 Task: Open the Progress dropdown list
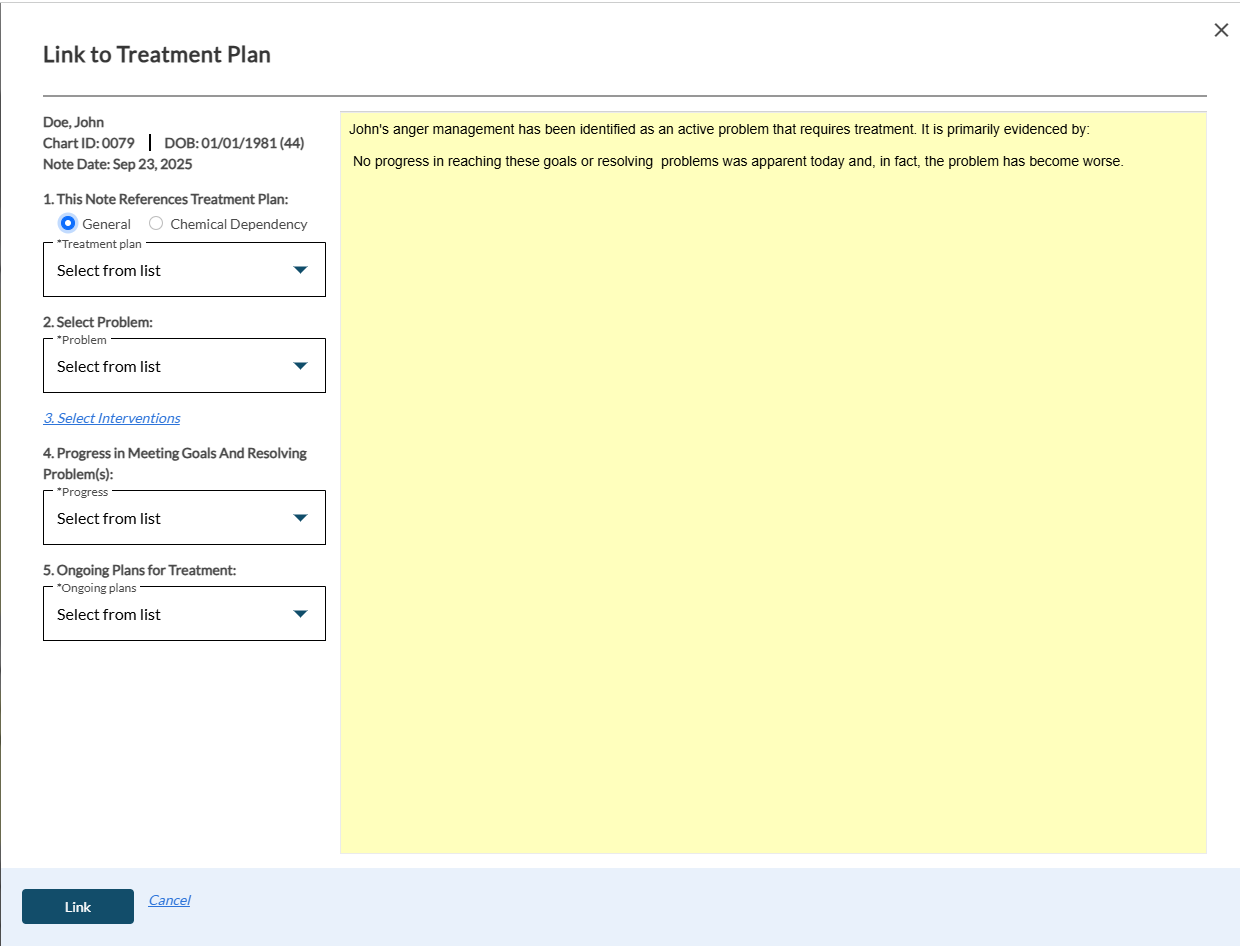point(184,518)
